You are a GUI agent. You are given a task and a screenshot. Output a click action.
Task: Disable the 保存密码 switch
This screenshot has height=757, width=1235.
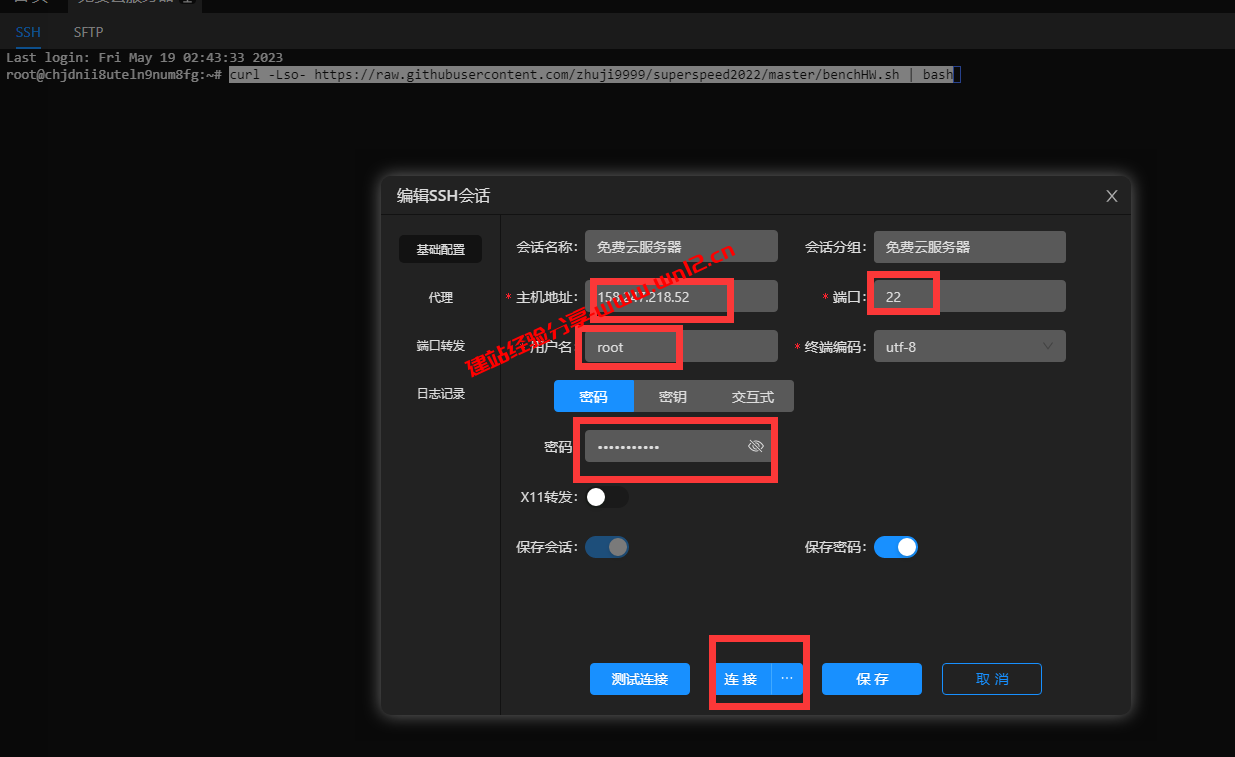coord(896,547)
